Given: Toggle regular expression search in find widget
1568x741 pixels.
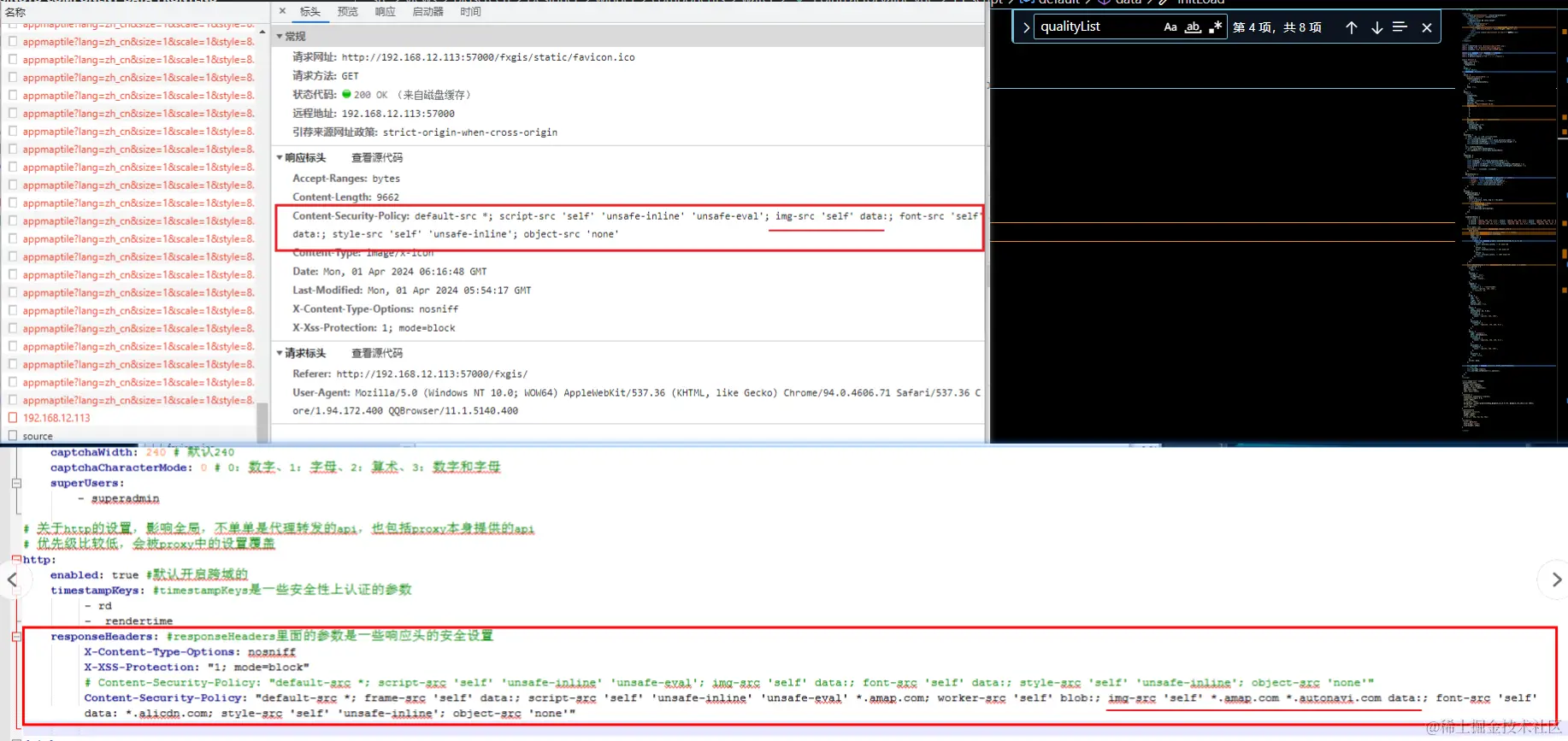Looking at the screenshot, I should (x=1215, y=27).
